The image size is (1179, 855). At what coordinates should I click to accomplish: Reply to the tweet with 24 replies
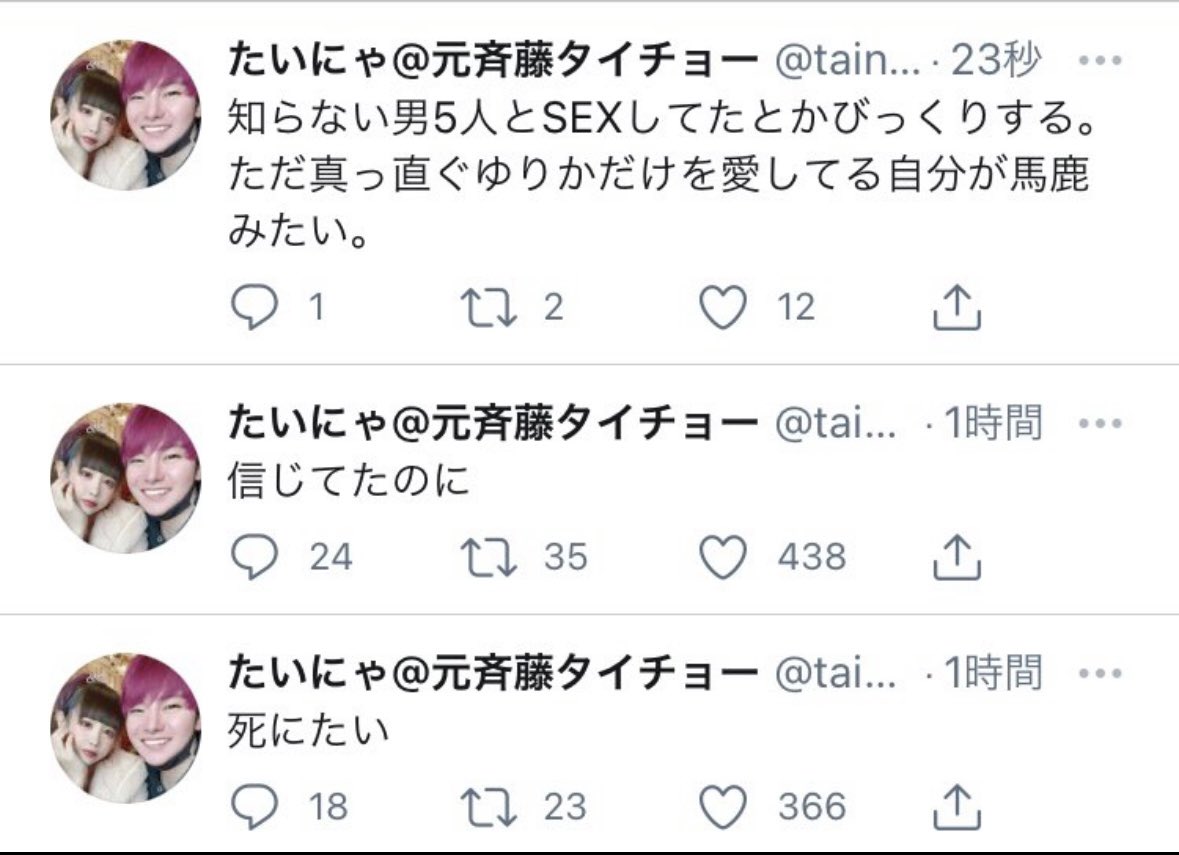254,556
